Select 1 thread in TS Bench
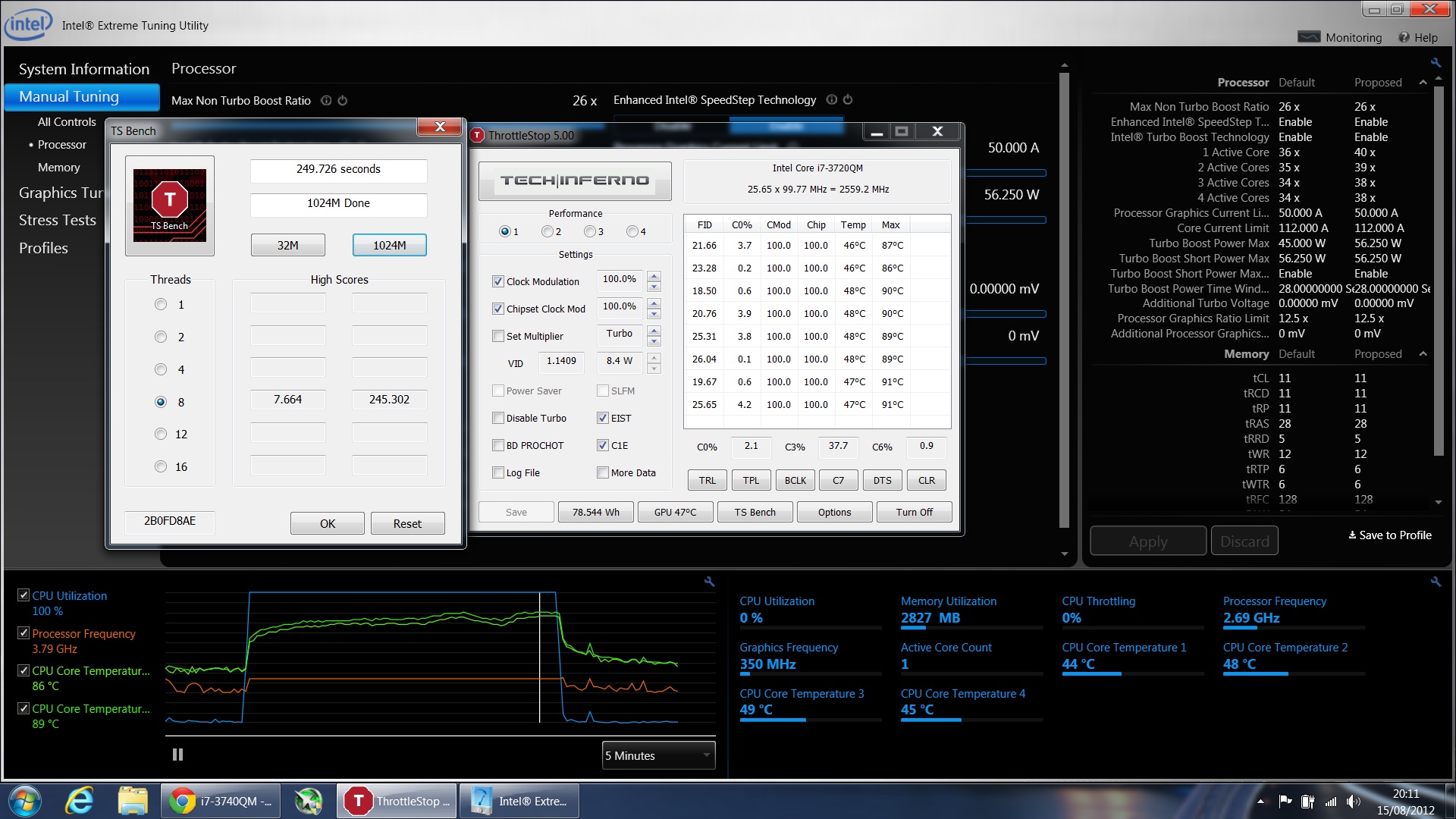1456x819 pixels. point(161,304)
